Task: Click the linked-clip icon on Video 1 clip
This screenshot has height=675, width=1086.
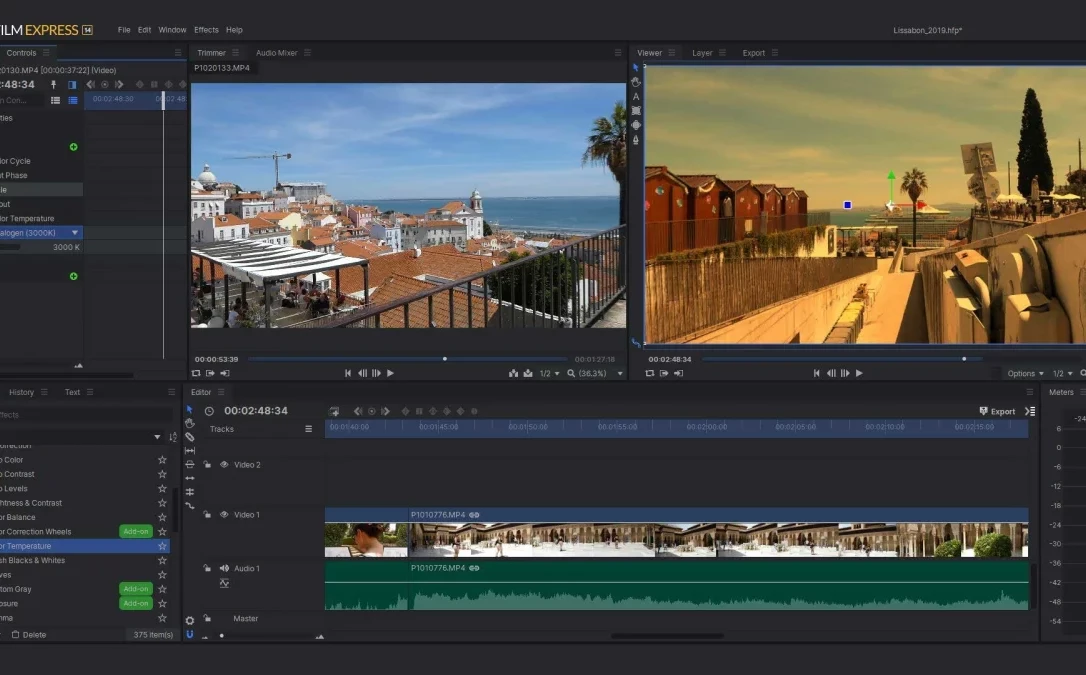Action: (474, 515)
